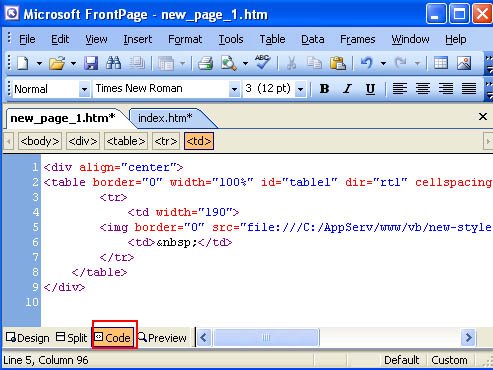This screenshot has height=370, width=493.
Task: Expand the Normal style dropdown
Action: point(84,89)
